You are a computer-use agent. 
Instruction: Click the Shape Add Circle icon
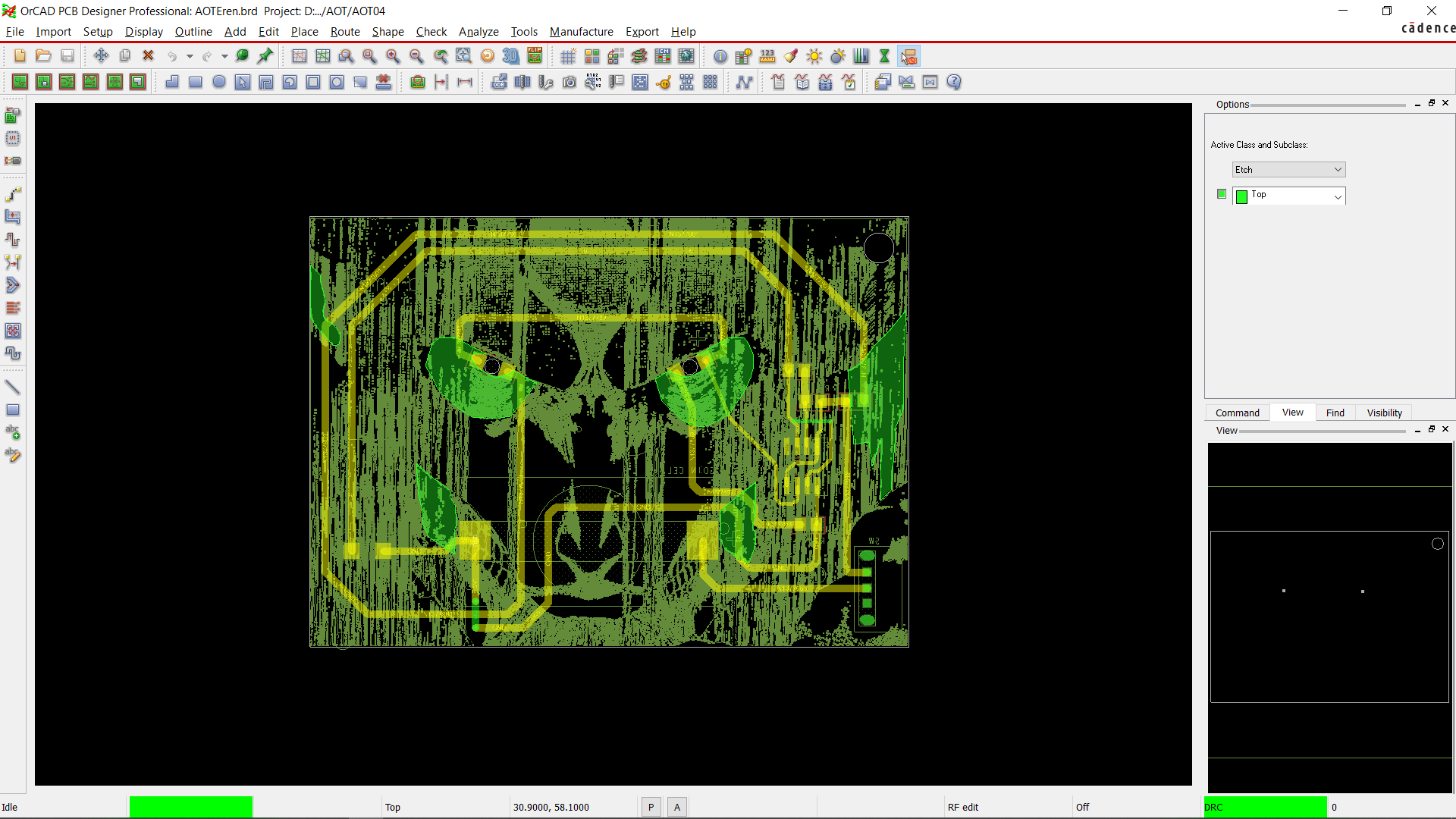click(219, 82)
